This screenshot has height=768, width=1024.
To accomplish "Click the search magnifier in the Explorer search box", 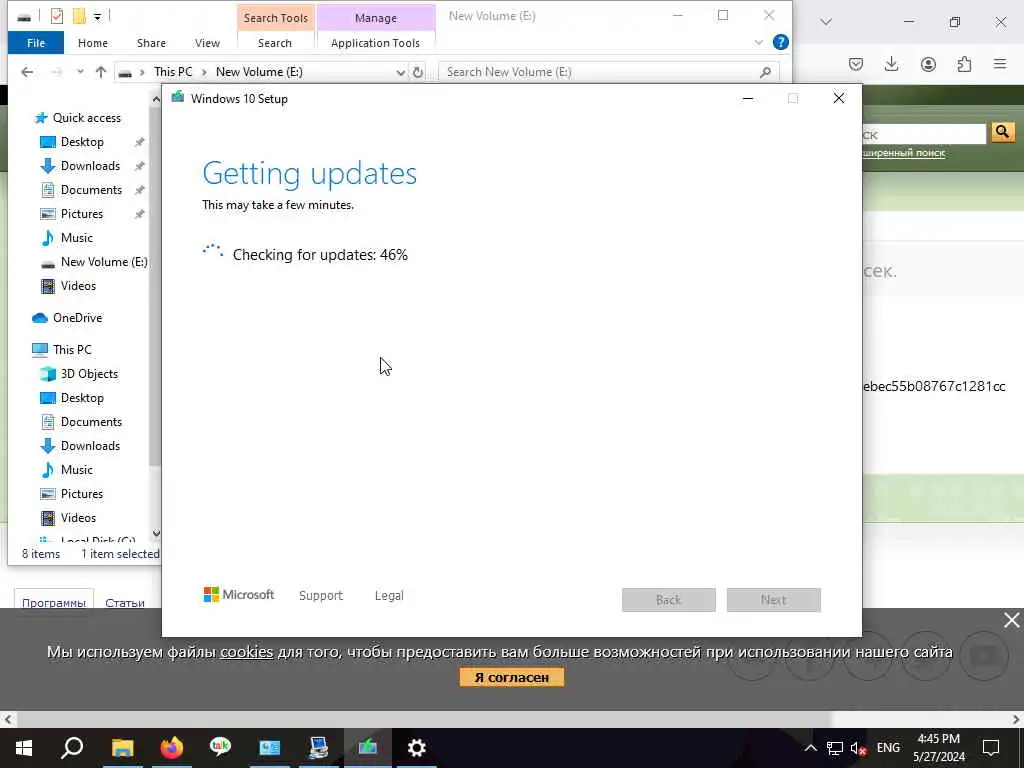I will pos(765,72).
